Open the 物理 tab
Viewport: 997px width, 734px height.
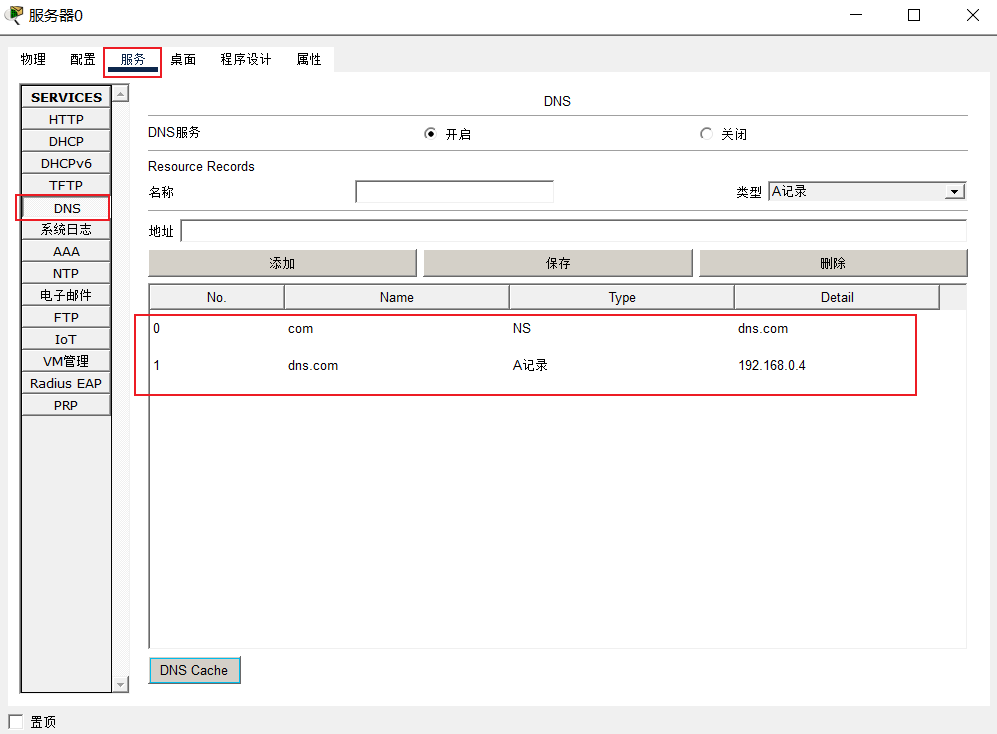click(x=33, y=59)
